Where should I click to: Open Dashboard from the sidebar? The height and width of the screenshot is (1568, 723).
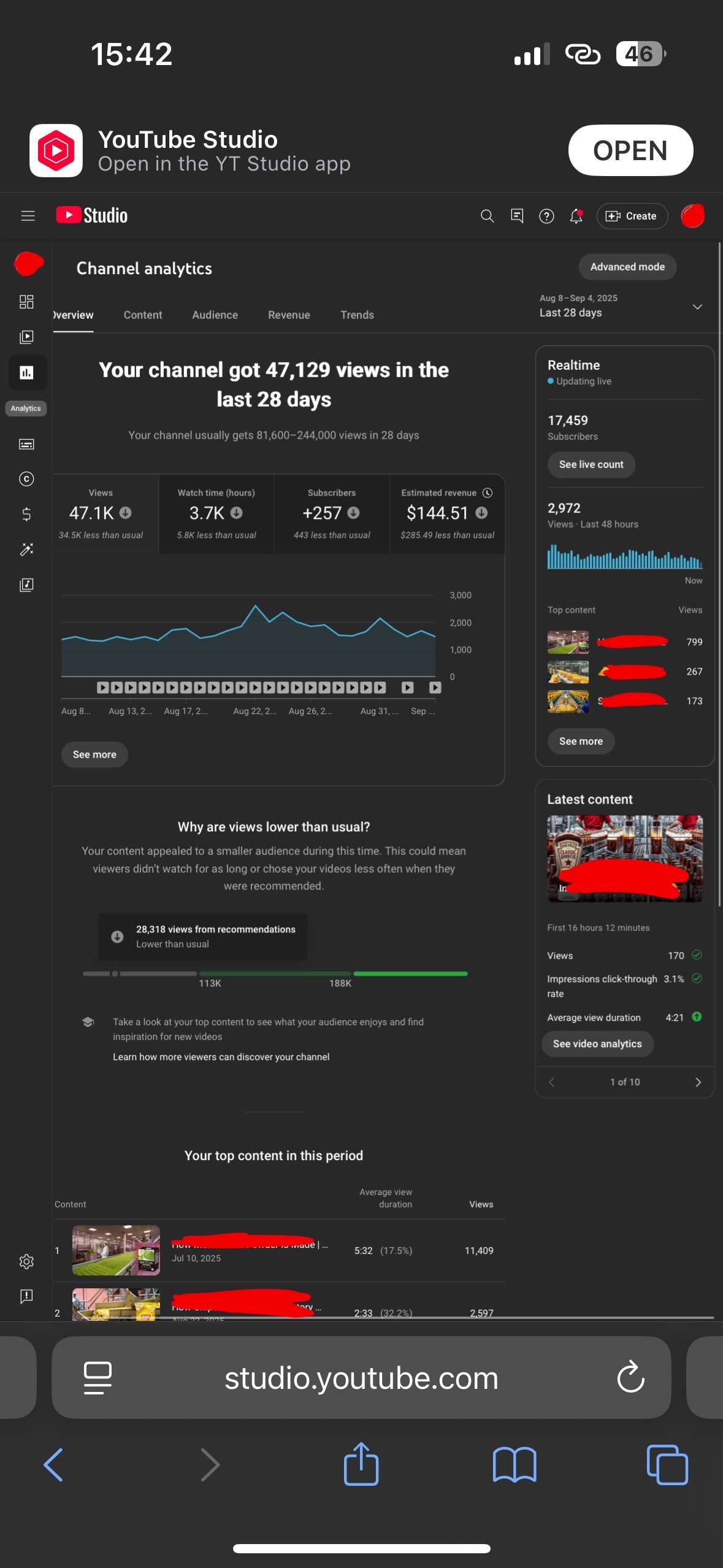(x=26, y=302)
